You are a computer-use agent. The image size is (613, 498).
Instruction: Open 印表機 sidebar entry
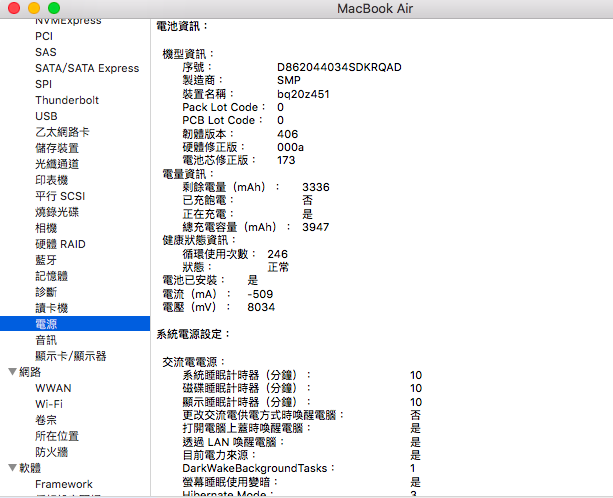52,180
